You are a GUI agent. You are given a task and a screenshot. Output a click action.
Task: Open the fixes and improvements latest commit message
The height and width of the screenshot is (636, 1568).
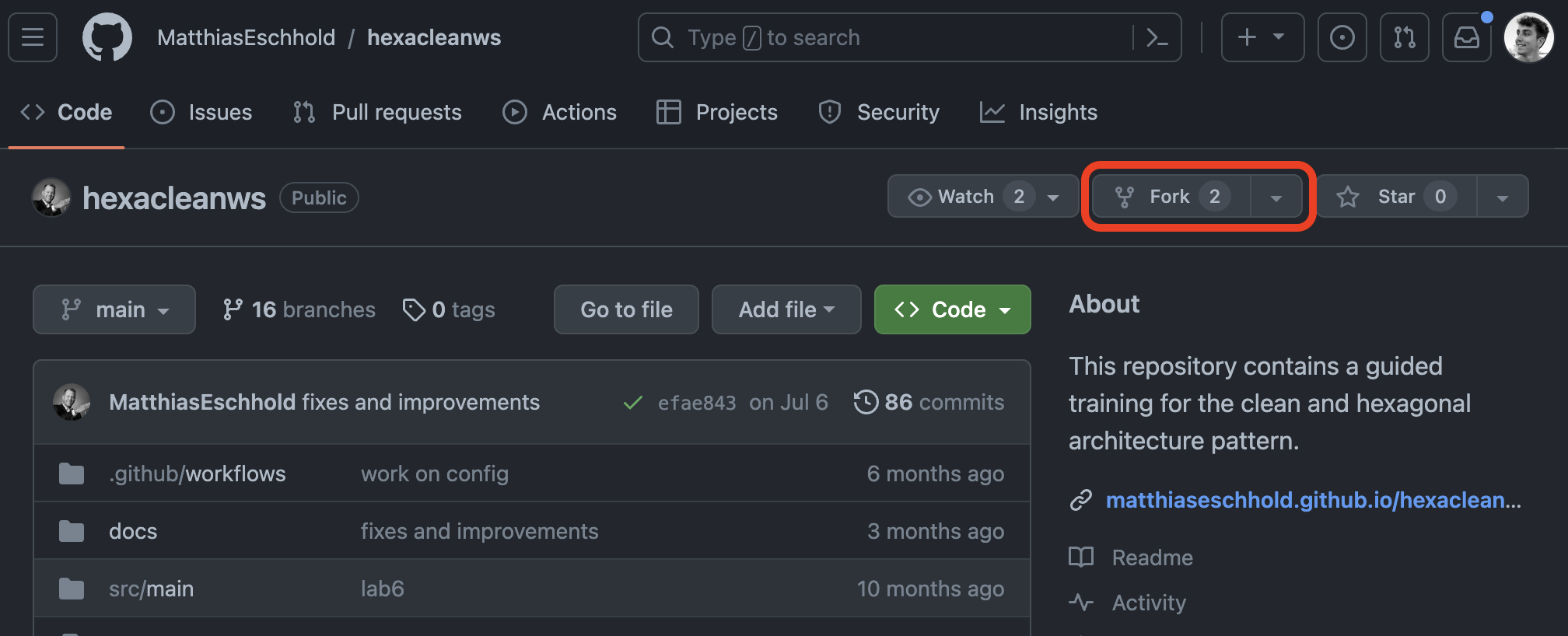click(421, 402)
